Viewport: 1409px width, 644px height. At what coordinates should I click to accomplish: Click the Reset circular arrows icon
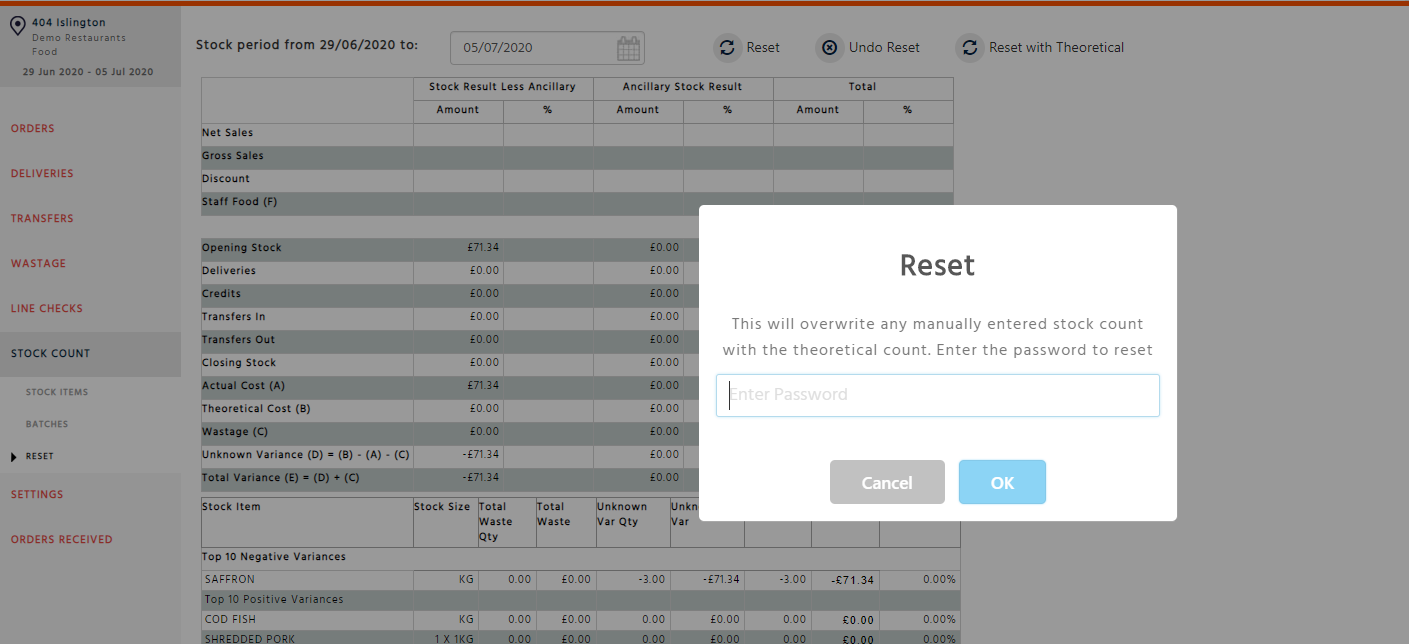coord(727,47)
